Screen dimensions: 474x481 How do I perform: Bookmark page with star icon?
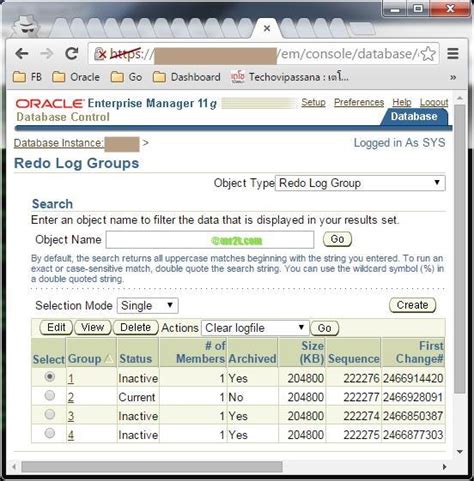(x=428, y=54)
